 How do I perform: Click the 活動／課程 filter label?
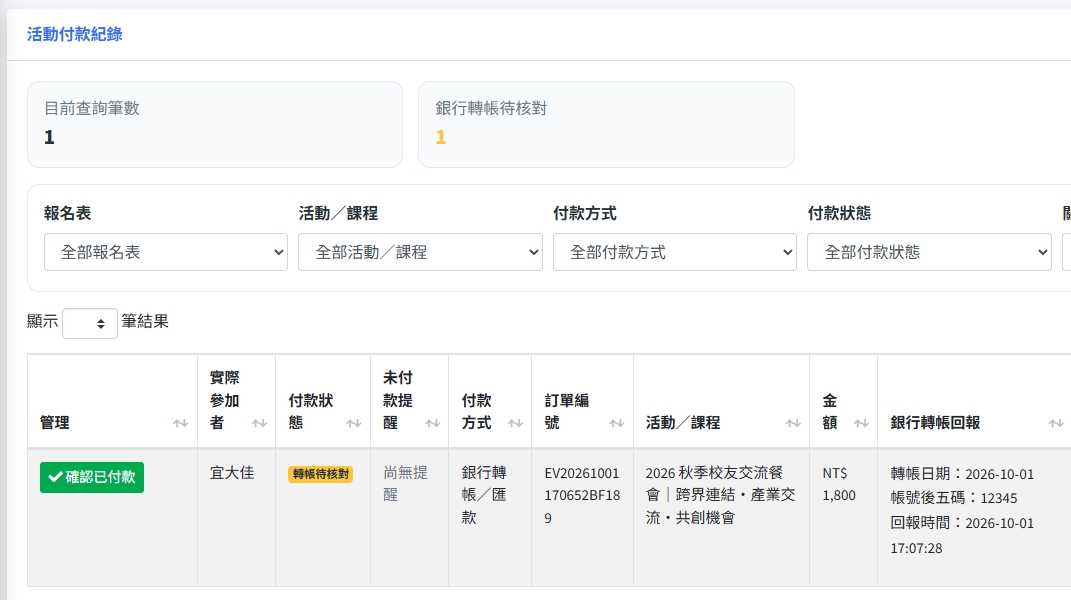pos(338,213)
